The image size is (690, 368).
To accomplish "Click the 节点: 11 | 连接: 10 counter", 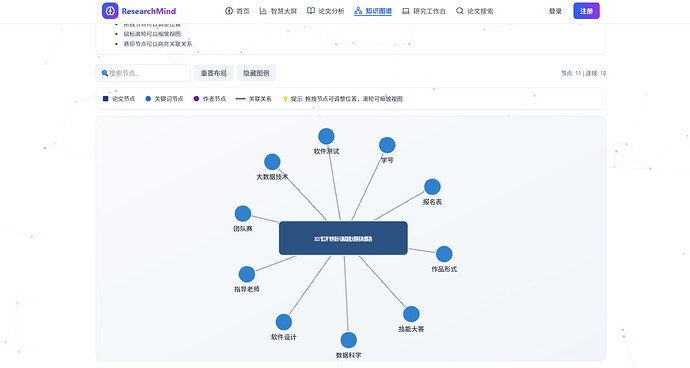I will 584,73.
